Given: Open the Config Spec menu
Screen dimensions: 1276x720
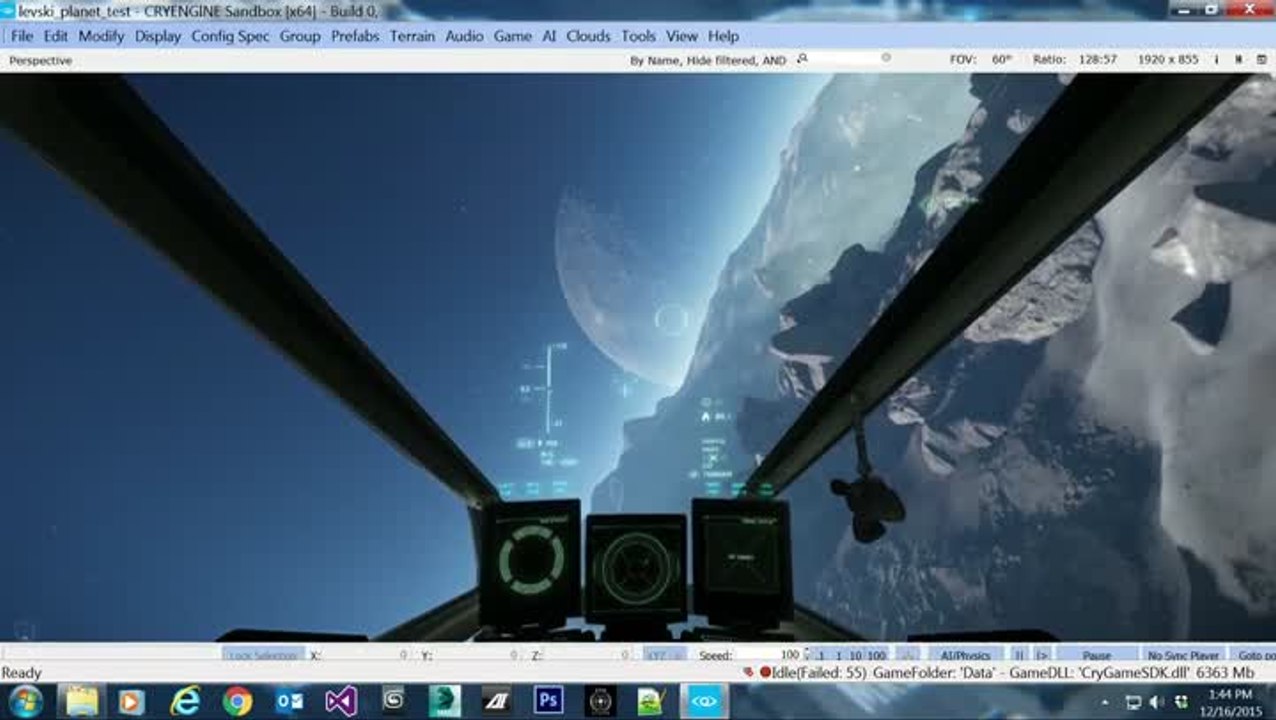Looking at the screenshot, I should pos(231,36).
